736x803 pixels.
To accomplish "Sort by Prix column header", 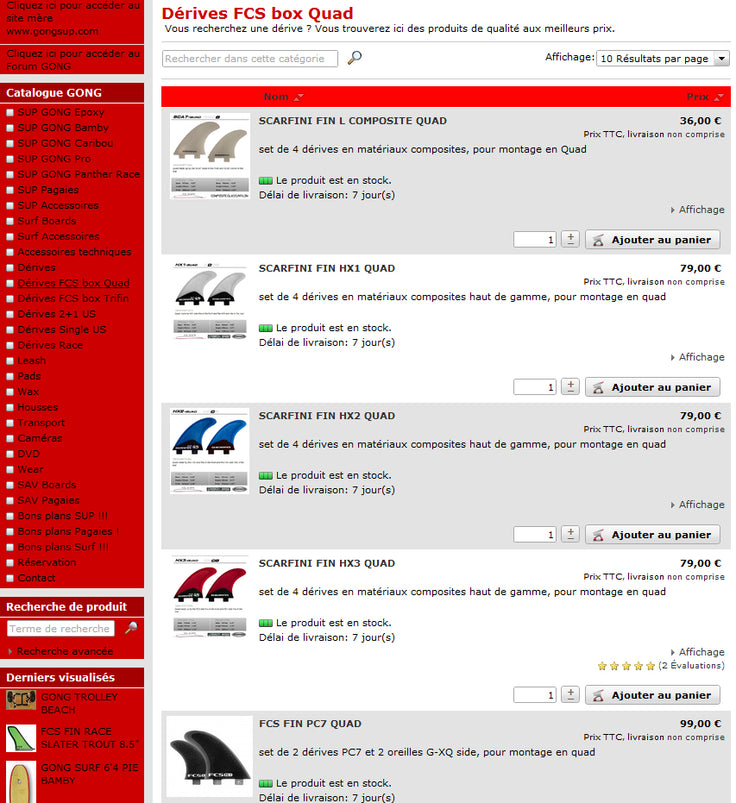I will click(x=698, y=97).
